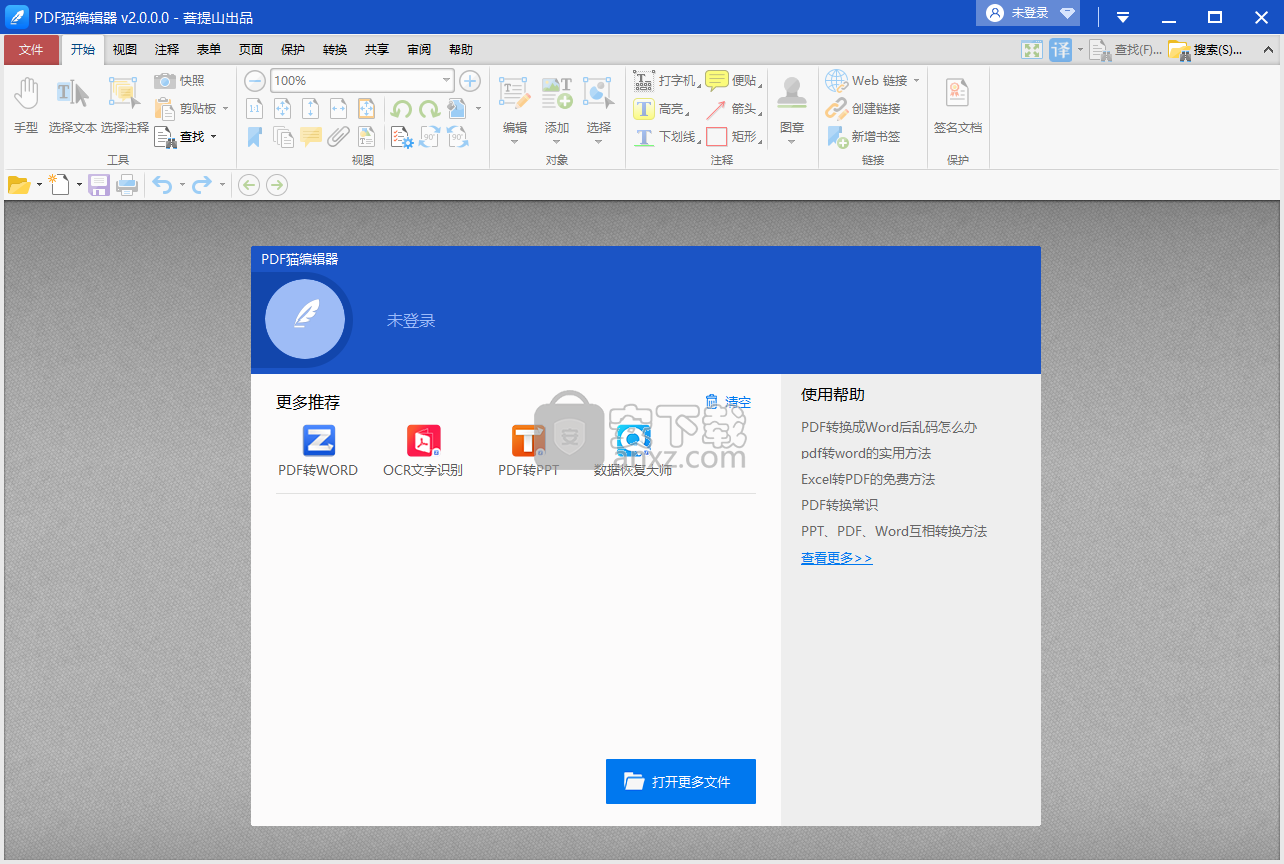Click the 查找(F)... search field at top right
The height and width of the screenshot is (864, 1284).
[x=1126, y=50]
